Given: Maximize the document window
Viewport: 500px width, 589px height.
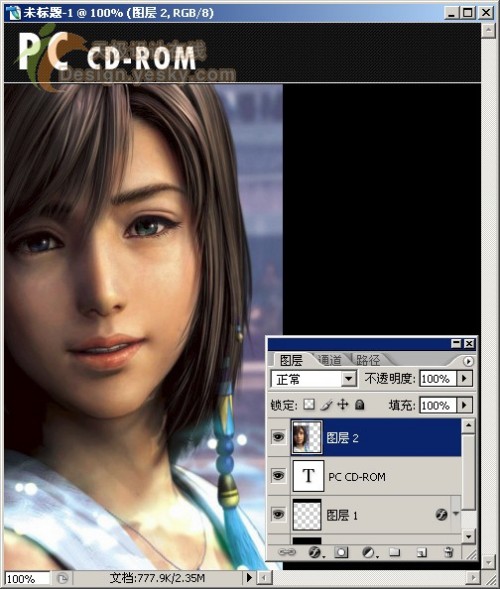Looking at the screenshot, I should click(x=468, y=13).
